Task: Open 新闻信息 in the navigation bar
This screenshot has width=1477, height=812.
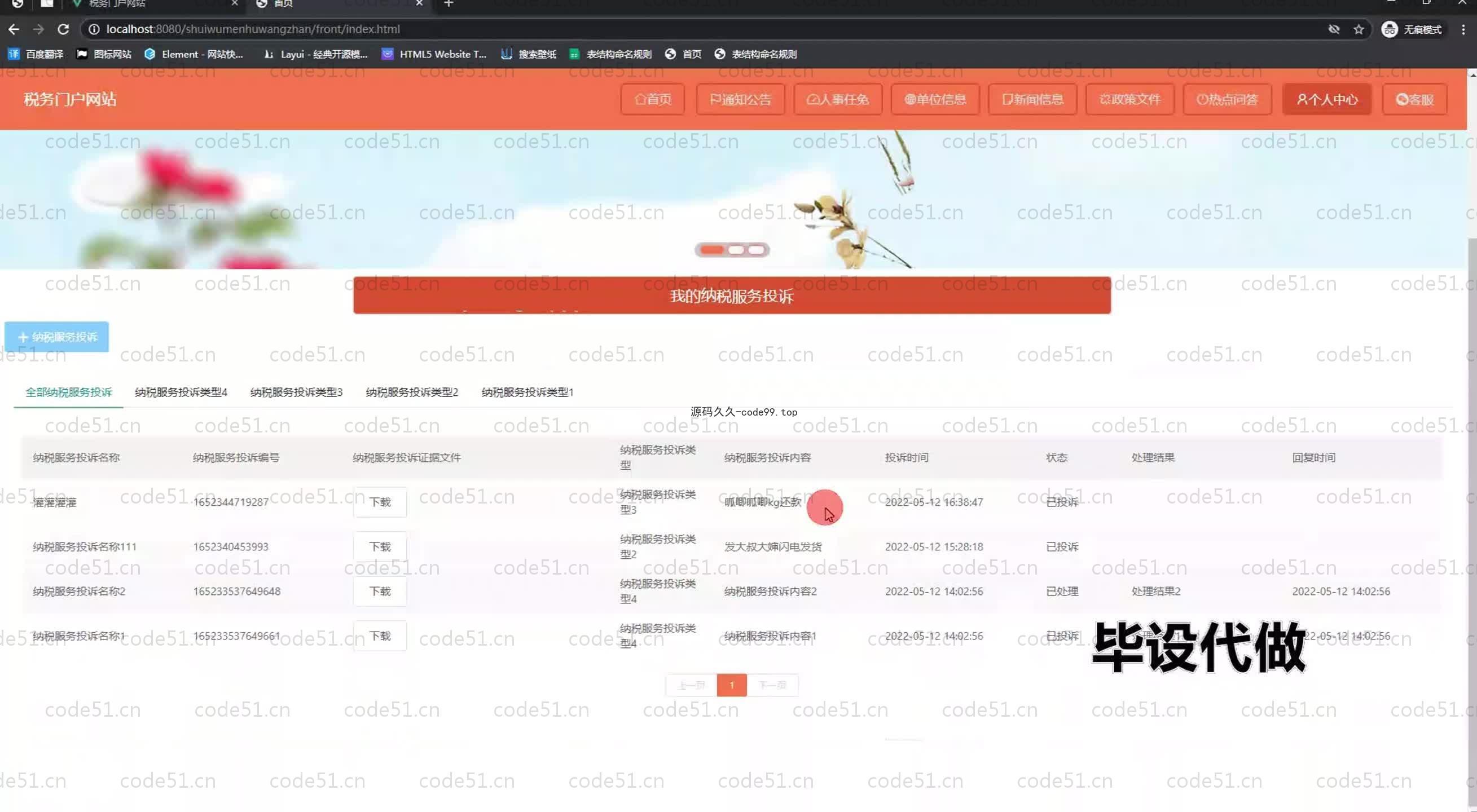Action: [1032, 99]
